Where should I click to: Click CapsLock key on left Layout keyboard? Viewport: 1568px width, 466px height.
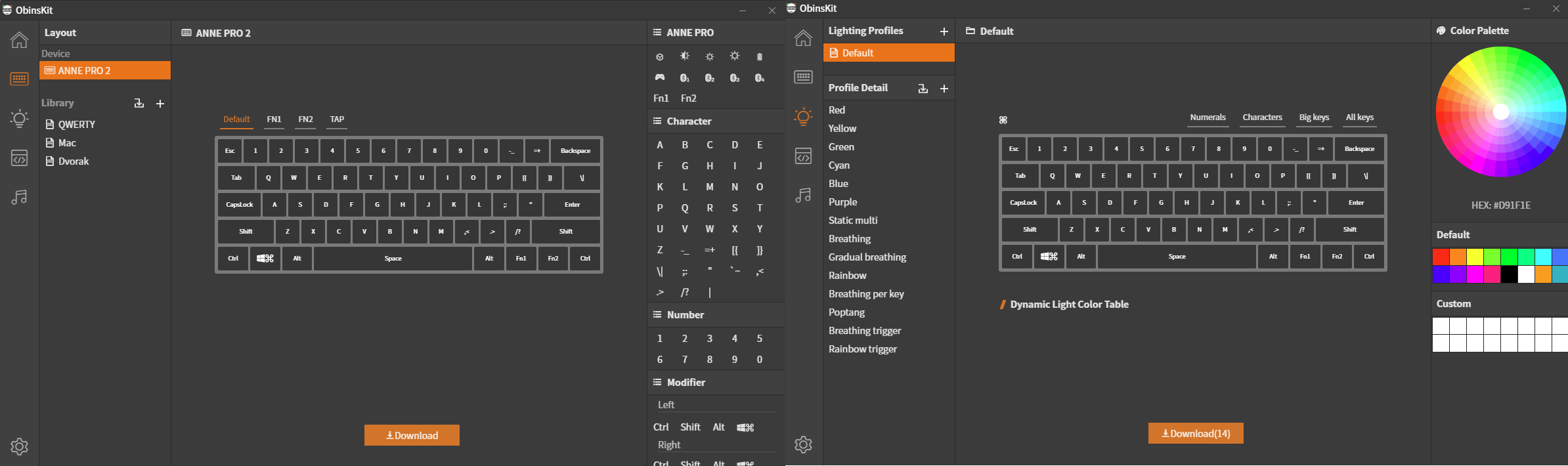(239, 205)
